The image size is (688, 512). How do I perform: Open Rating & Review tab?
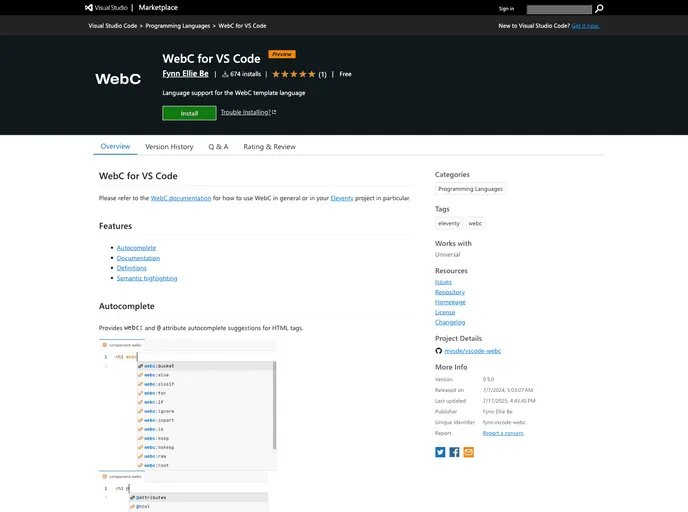click(269, 147)
